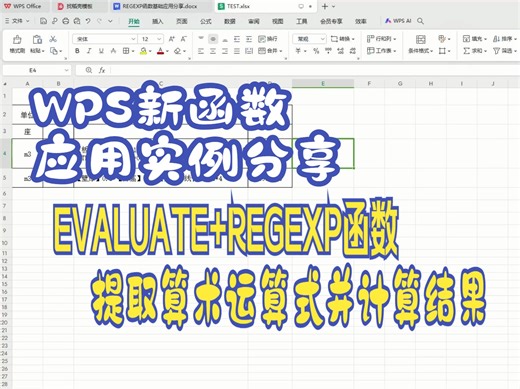Click Filter (筛选) funnel button
The height and width of the screenshot is (389, 520).
coord(505,51)
